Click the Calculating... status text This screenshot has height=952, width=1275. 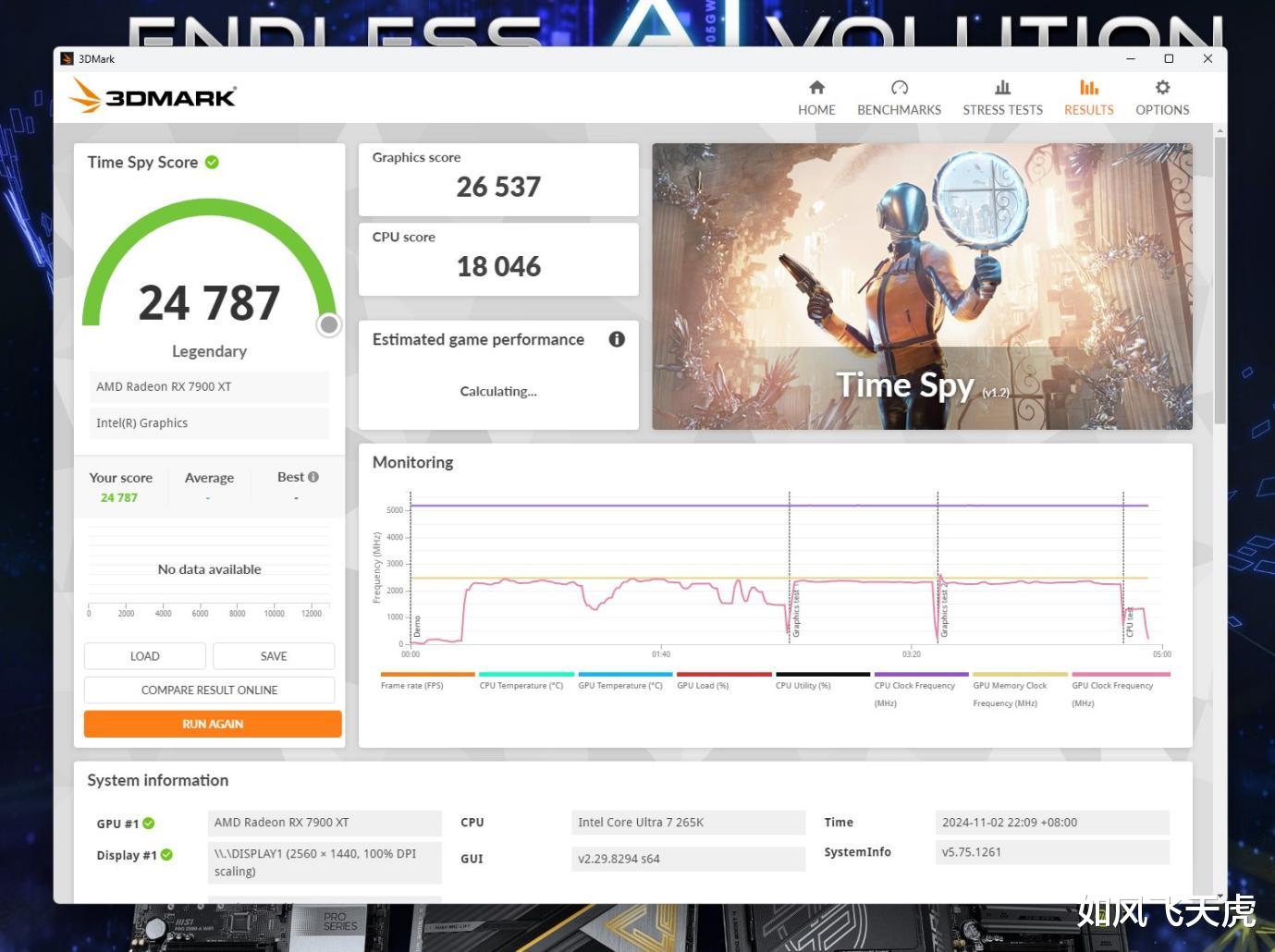tap(498, 391)
